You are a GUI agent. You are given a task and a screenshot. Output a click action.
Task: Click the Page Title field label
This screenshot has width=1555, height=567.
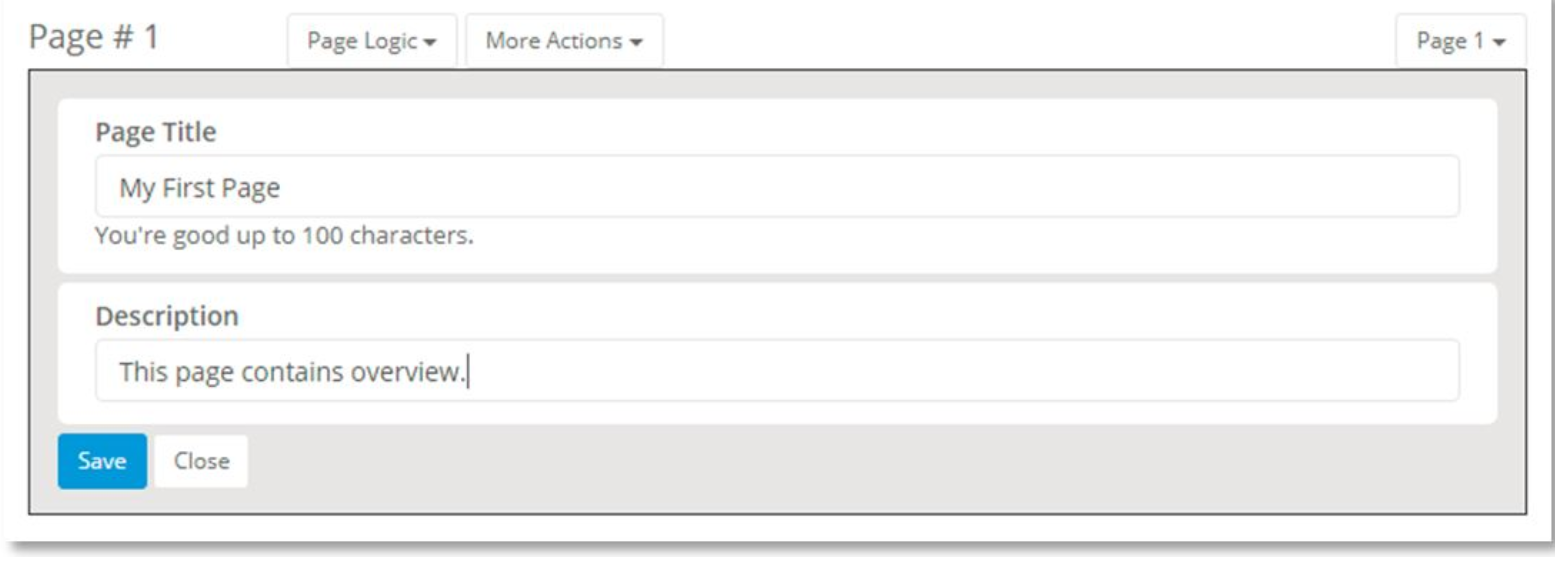point(155,131)
